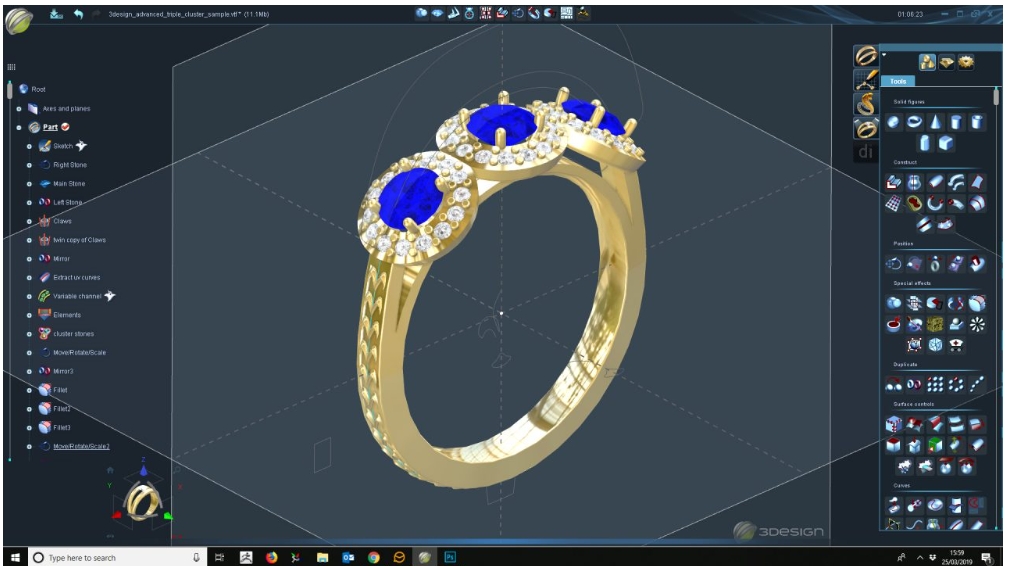Viewport: 1009px width, 566px height.
Task: Select the rounded box solid figure tool
Action: [945, 143]
